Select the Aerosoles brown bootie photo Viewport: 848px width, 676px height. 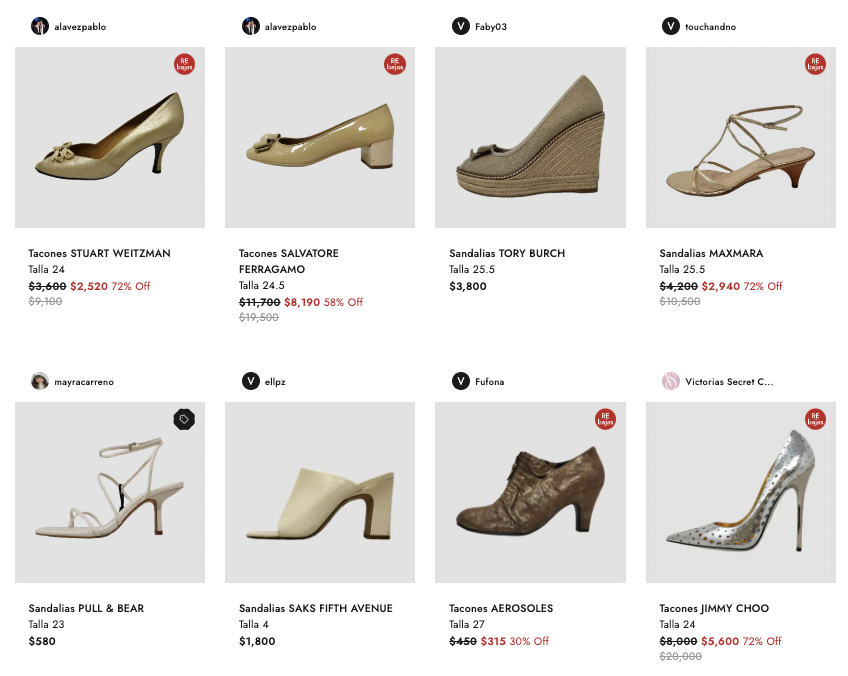tap(530, 492)
